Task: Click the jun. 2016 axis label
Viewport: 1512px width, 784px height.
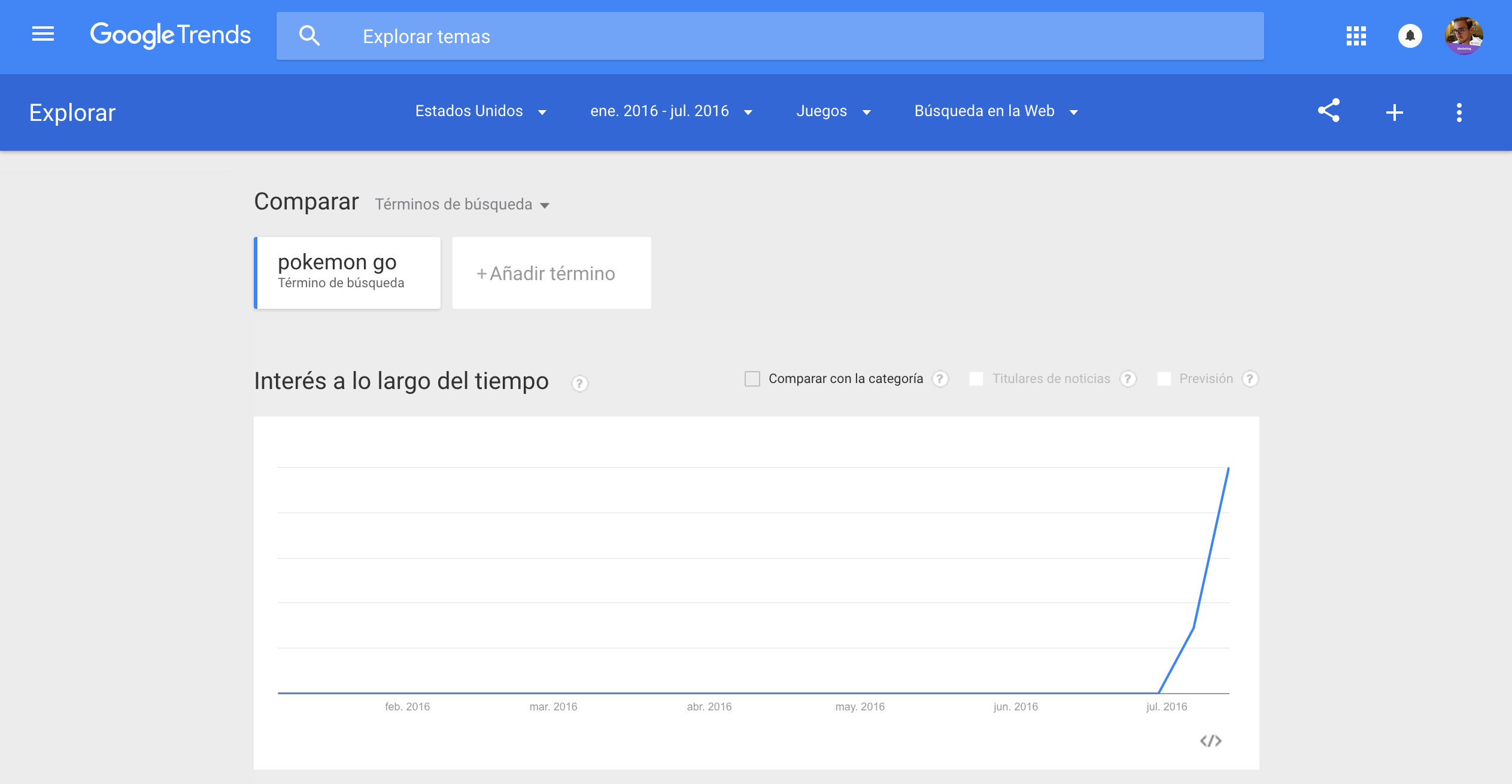Action: point(1016,707)
